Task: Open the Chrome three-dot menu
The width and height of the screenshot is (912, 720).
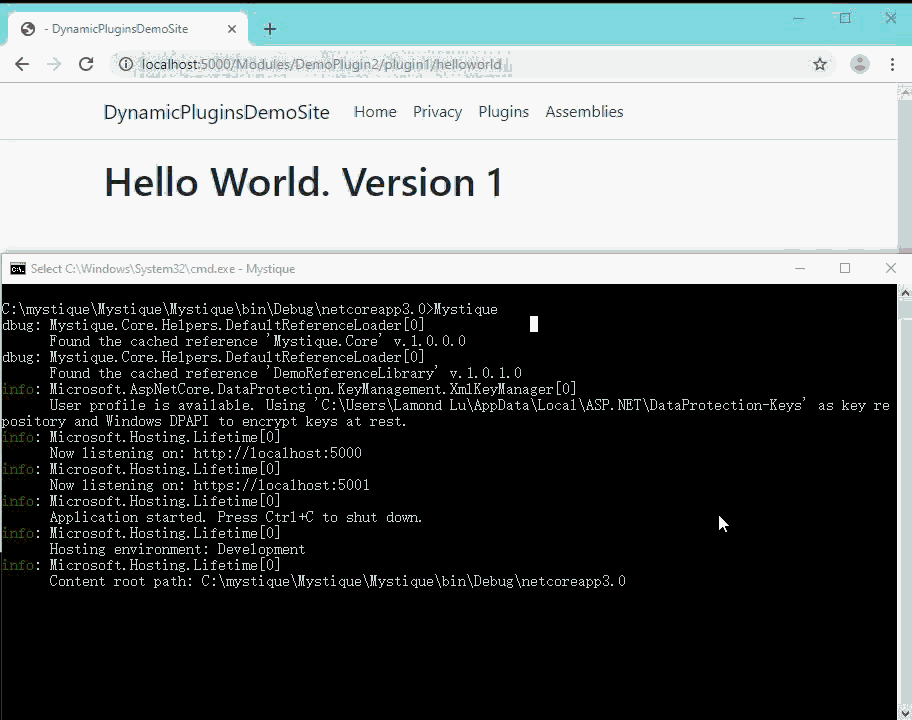Action: click(x=892, y=64)
